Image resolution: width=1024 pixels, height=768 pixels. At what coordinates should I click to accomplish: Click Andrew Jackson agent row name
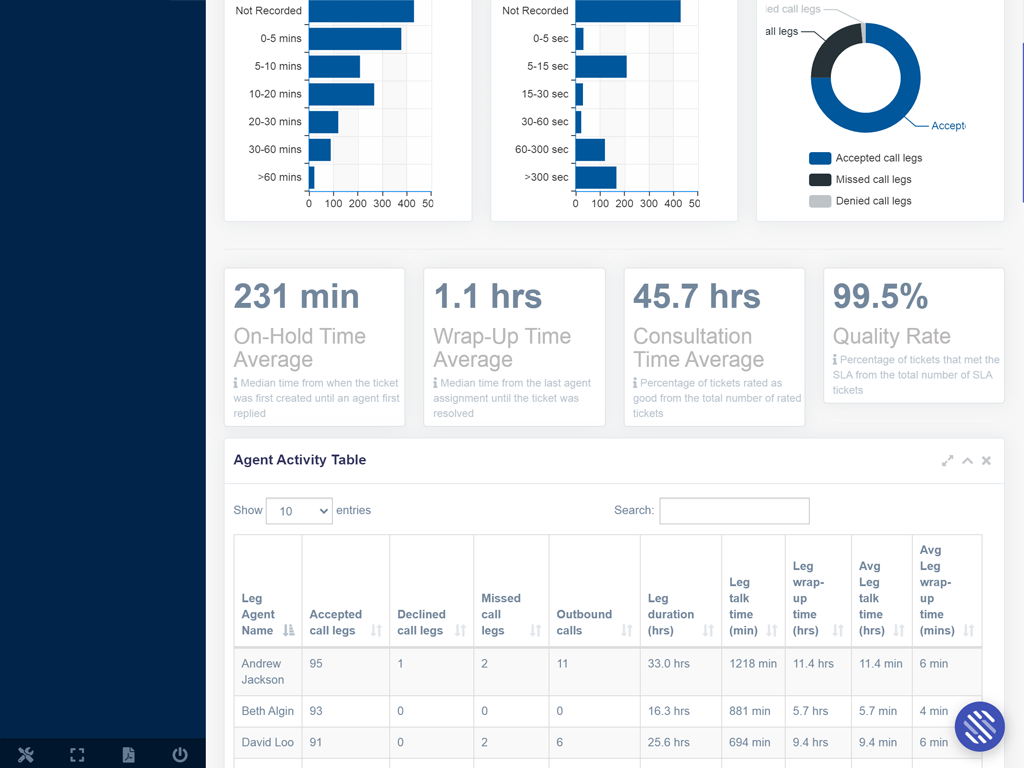[262, 671]
